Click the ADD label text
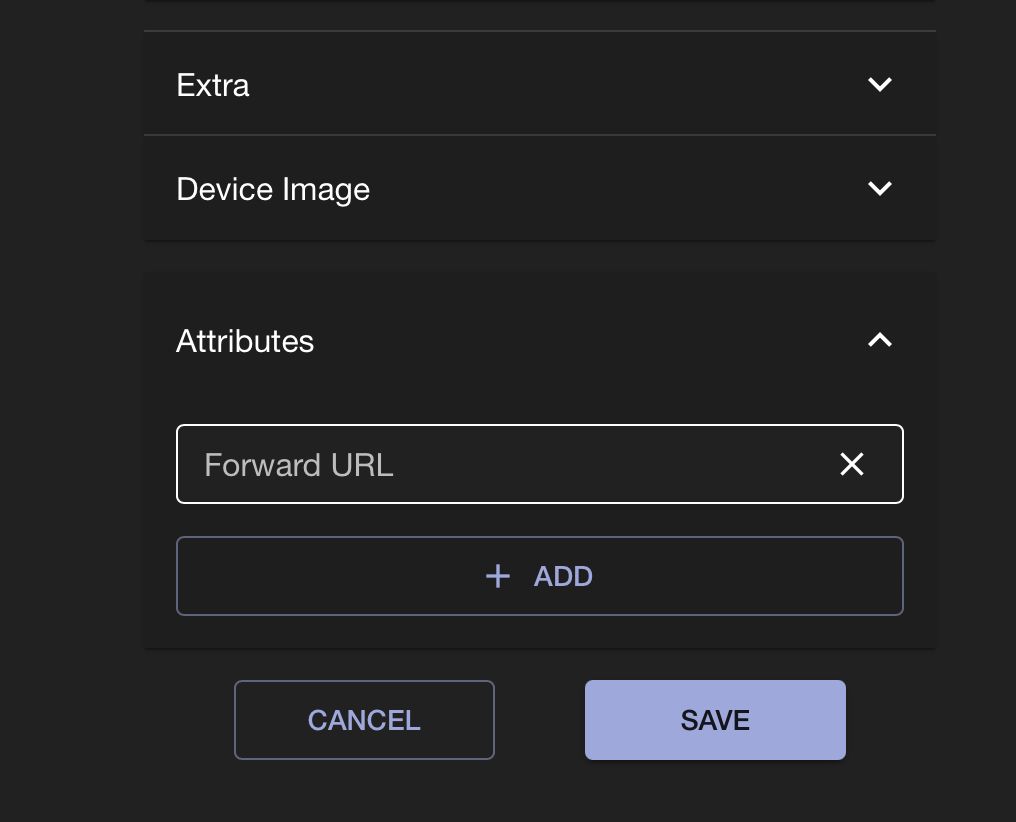The image size is (1016, 822). pyautogui.click(x=563, y=577)
